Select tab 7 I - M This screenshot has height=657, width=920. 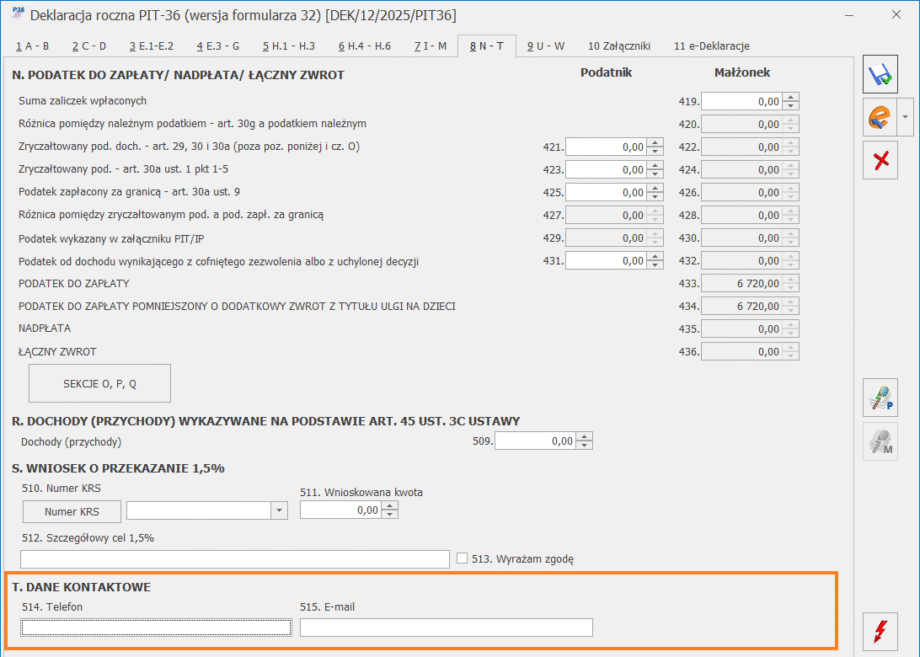431,46
